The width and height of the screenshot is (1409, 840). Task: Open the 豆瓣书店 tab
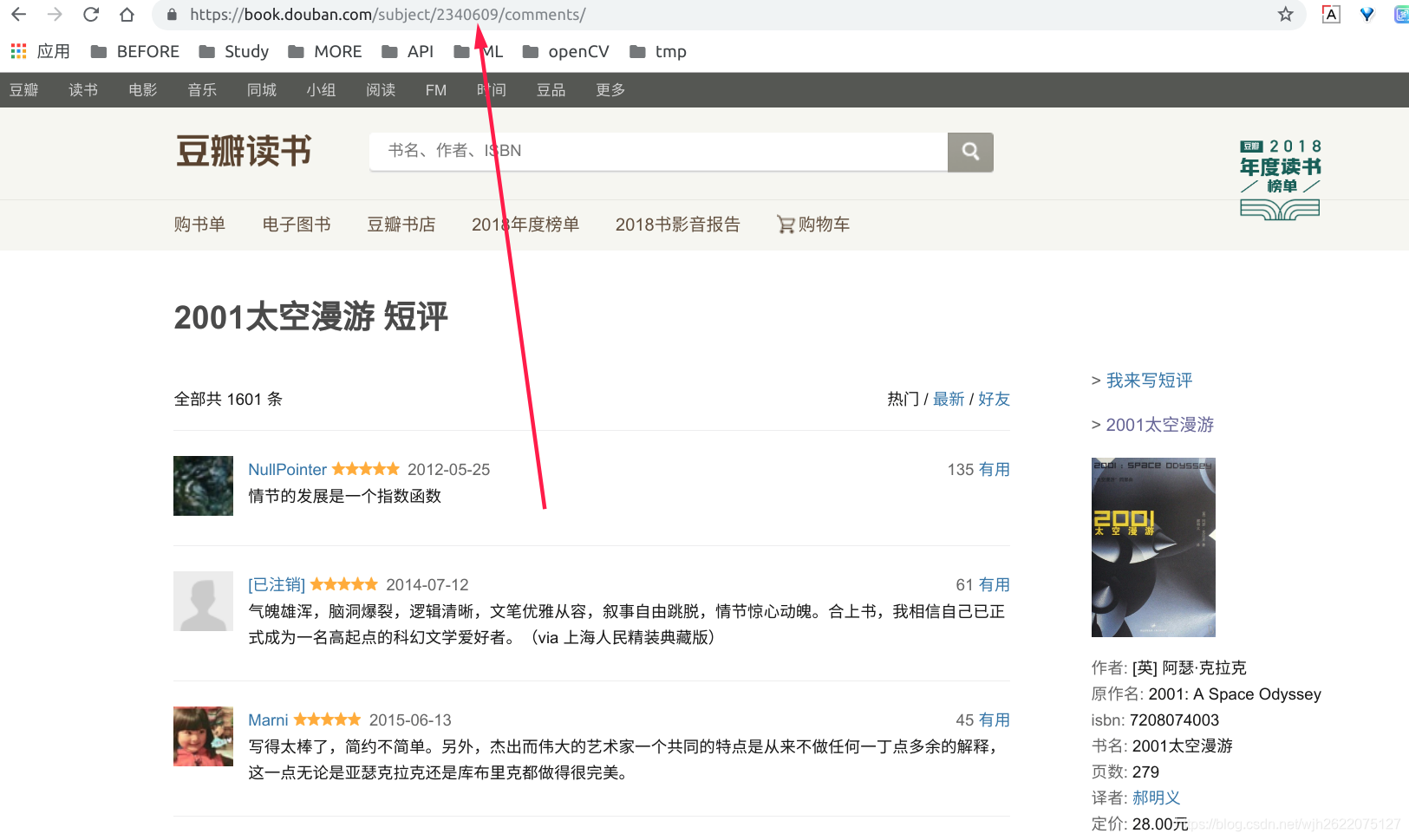401,225
